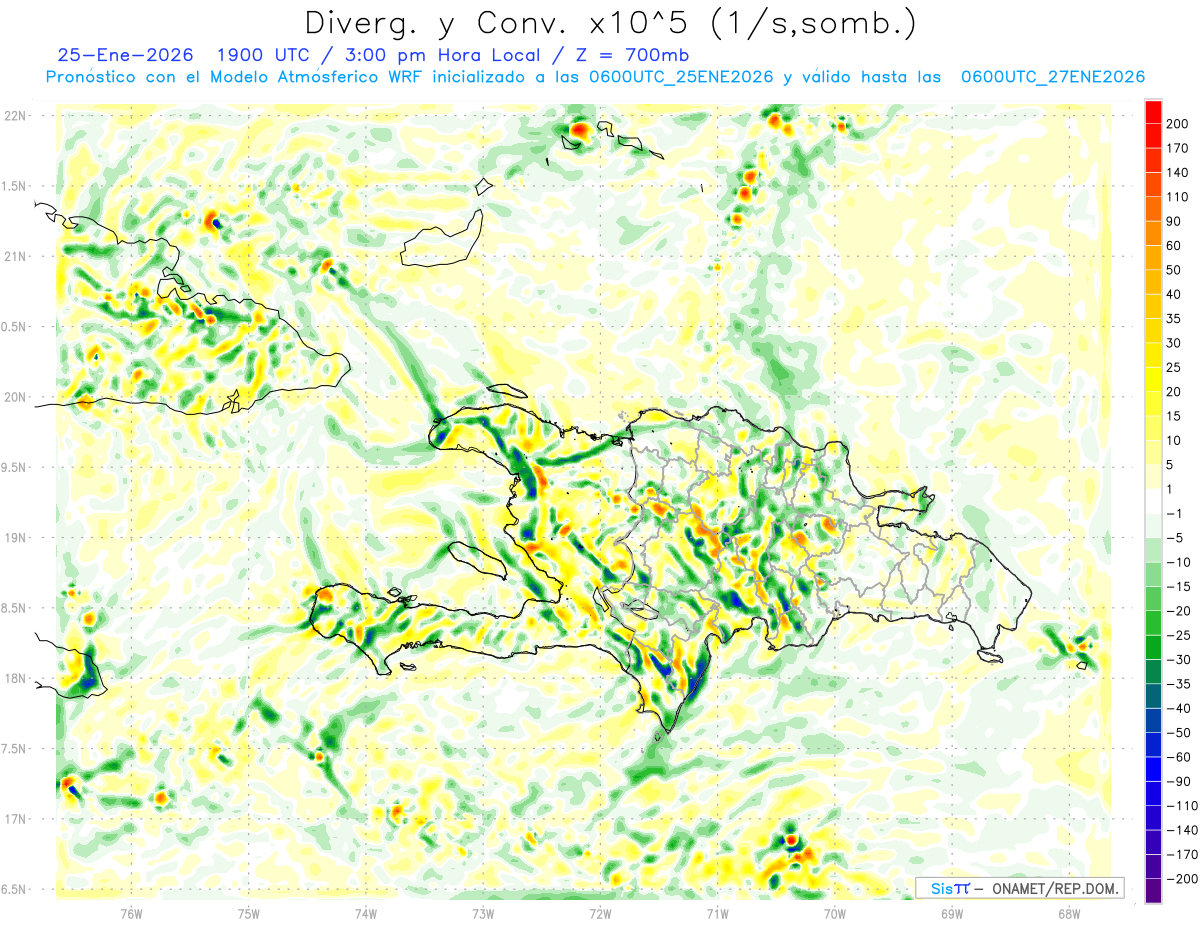Click the orange swatch between 90 and 60

pos(1154,233)
